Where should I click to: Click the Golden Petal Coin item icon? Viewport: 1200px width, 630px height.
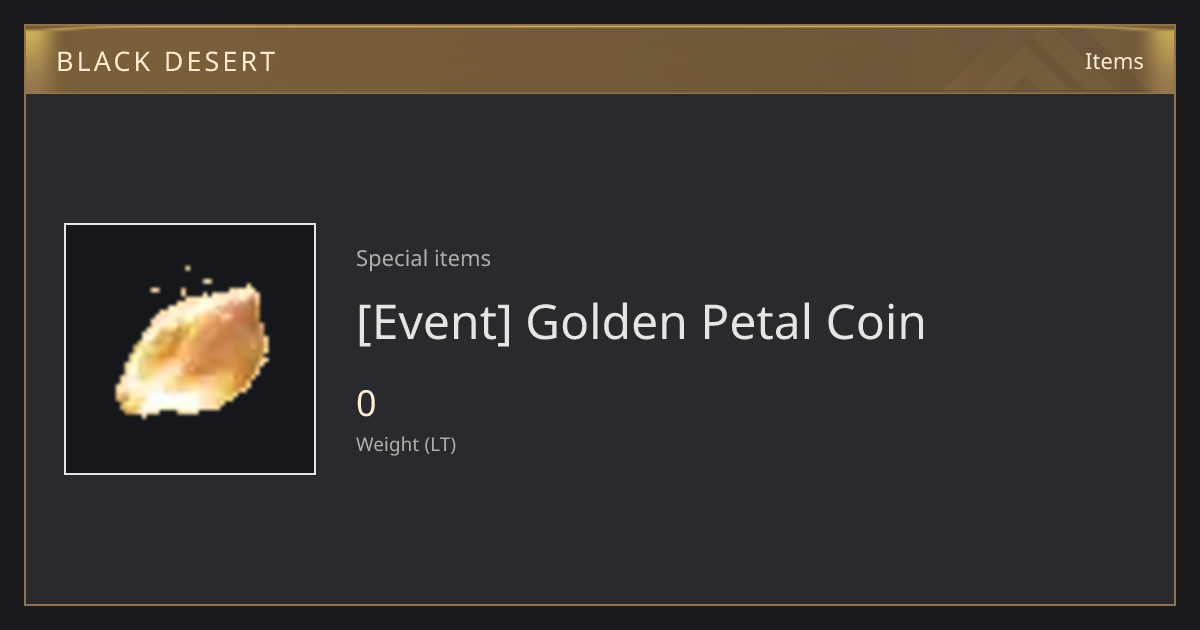192,351
